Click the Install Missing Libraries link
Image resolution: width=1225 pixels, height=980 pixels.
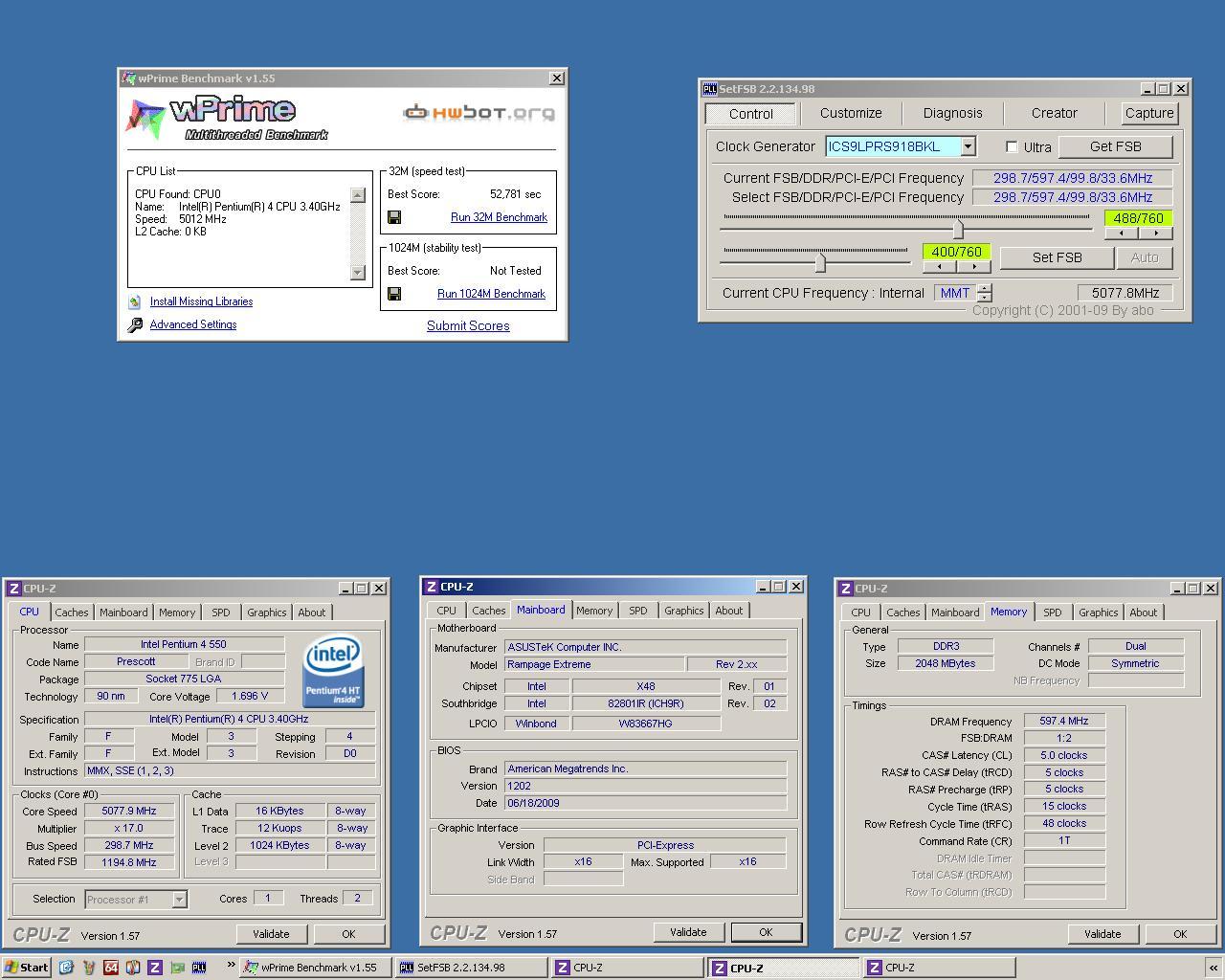pyautogui.click(x=201, y=301)
